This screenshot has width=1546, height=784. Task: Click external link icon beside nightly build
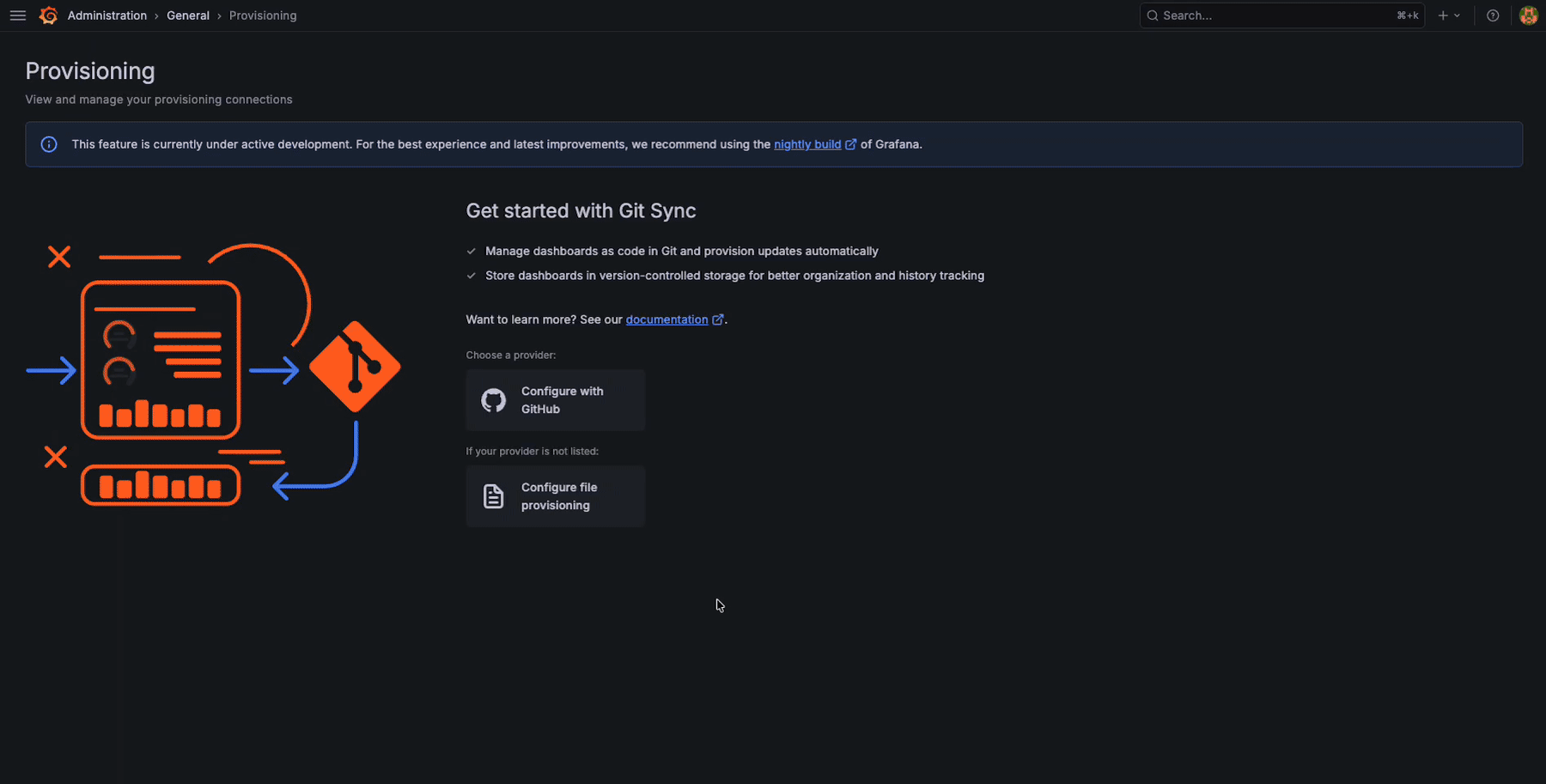click(x=851, y=144)
